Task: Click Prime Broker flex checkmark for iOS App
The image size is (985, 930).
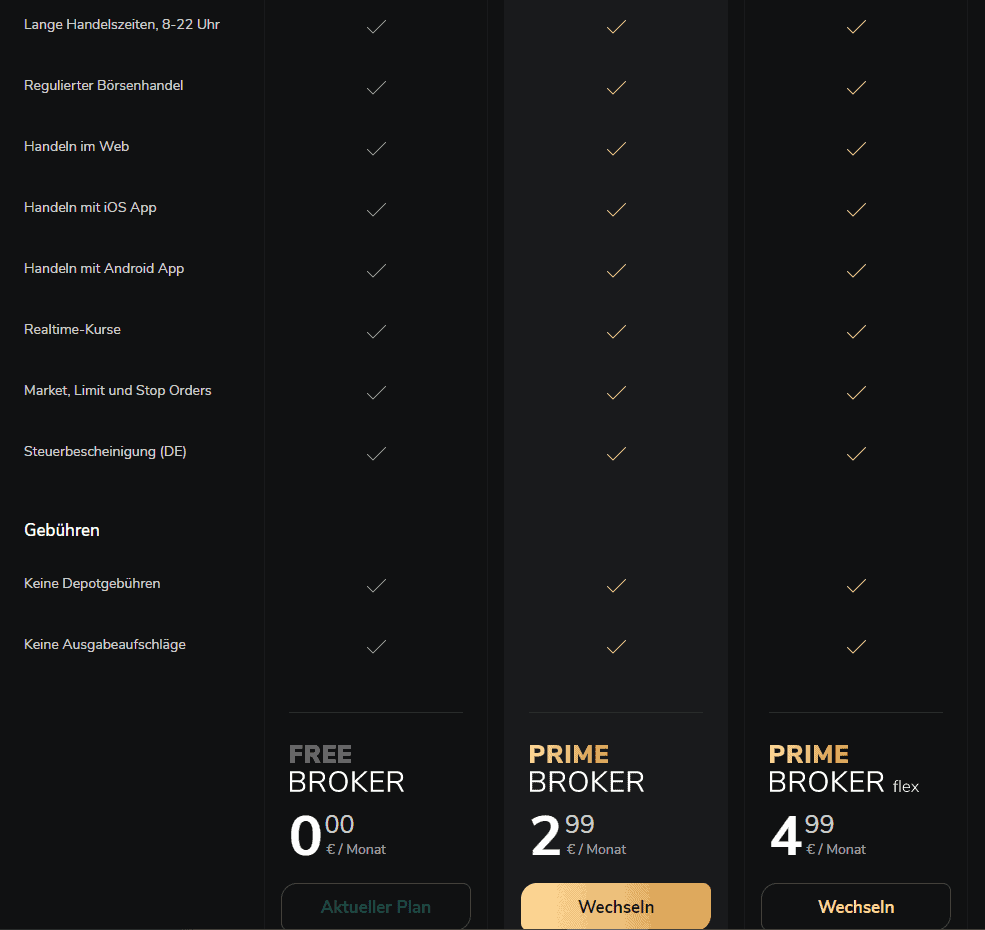Action: [856, 209]
